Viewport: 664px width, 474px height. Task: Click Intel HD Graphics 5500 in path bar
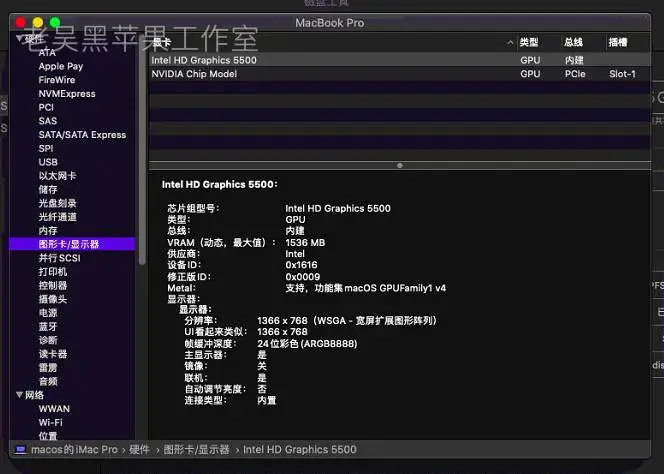pyautogui.click(x=300, y=449)
